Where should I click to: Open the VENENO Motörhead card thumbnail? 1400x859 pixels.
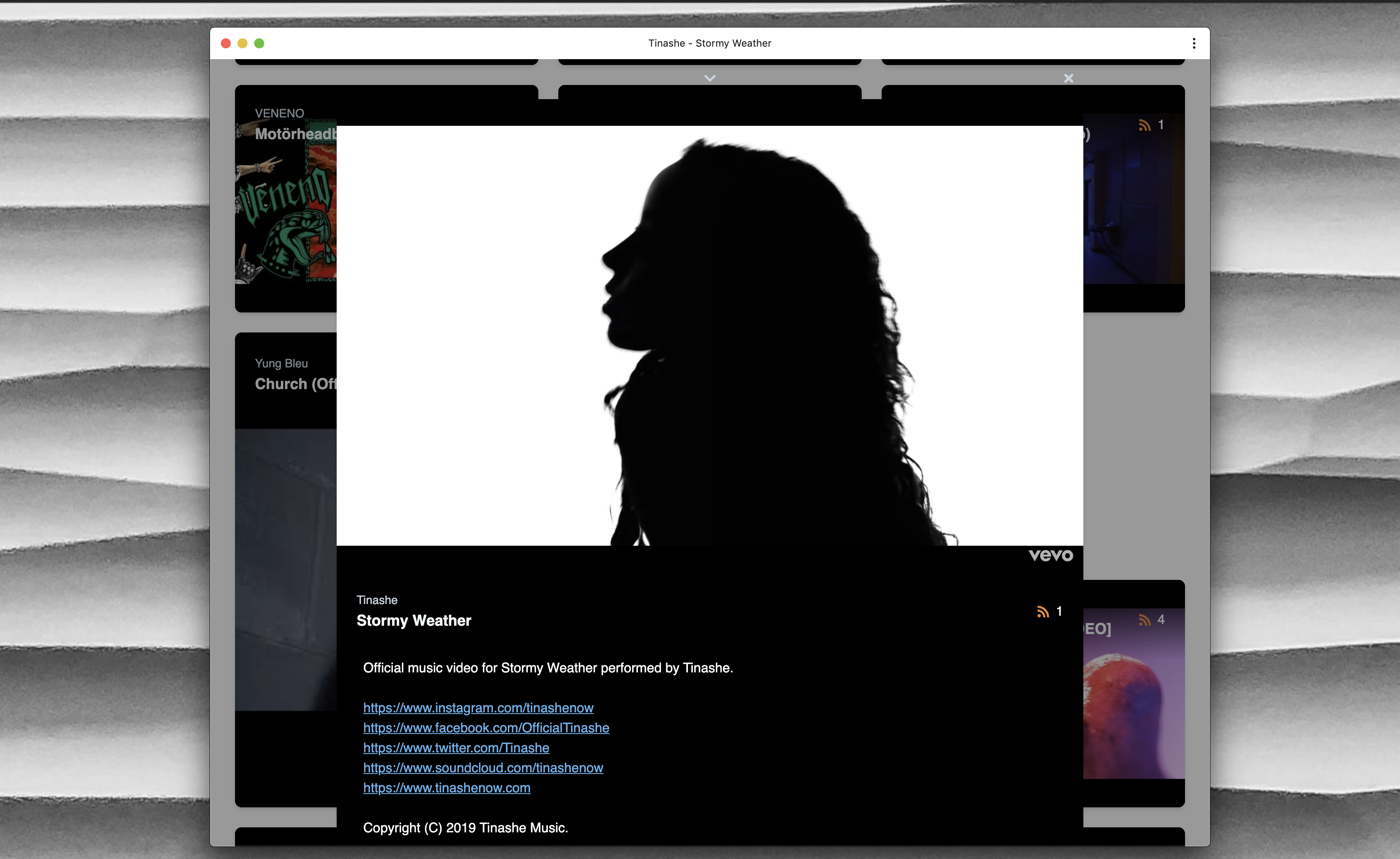(286, 202)
